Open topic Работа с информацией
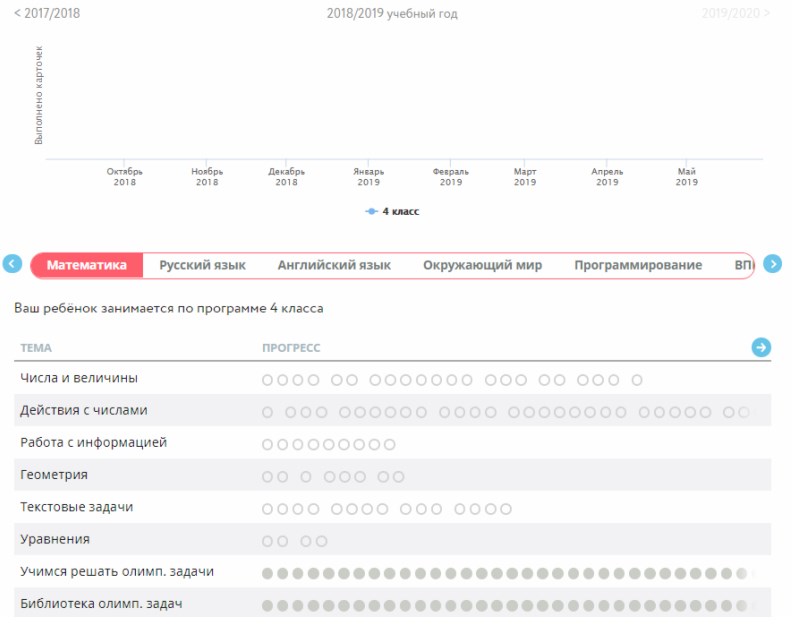 [x=93, y=443]
